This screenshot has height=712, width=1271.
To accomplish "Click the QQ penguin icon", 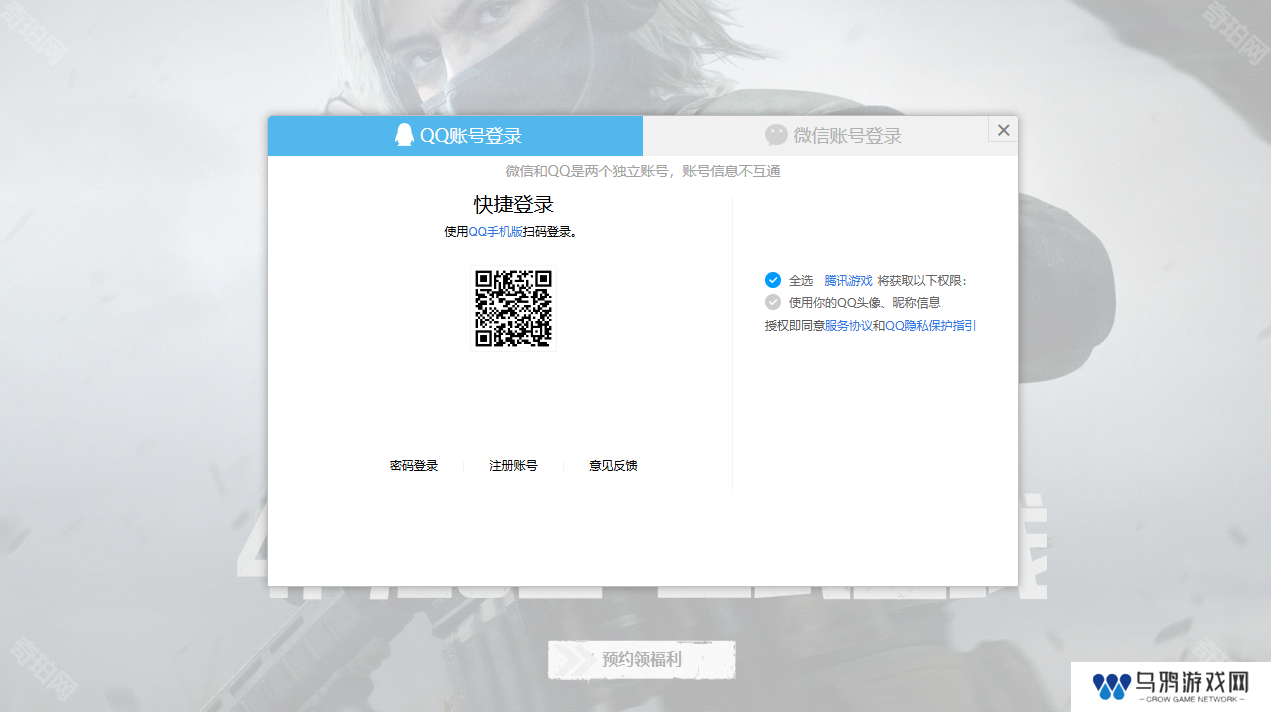I will pos(404,135).
